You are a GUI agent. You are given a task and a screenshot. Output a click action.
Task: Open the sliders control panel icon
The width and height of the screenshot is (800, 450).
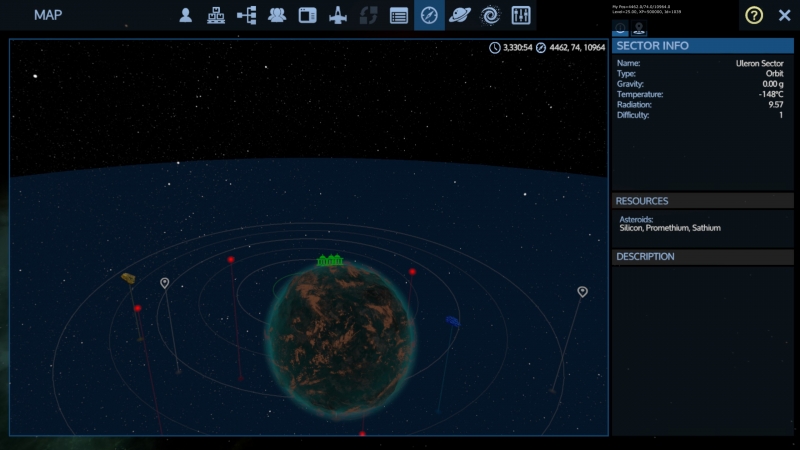point(521,15)
